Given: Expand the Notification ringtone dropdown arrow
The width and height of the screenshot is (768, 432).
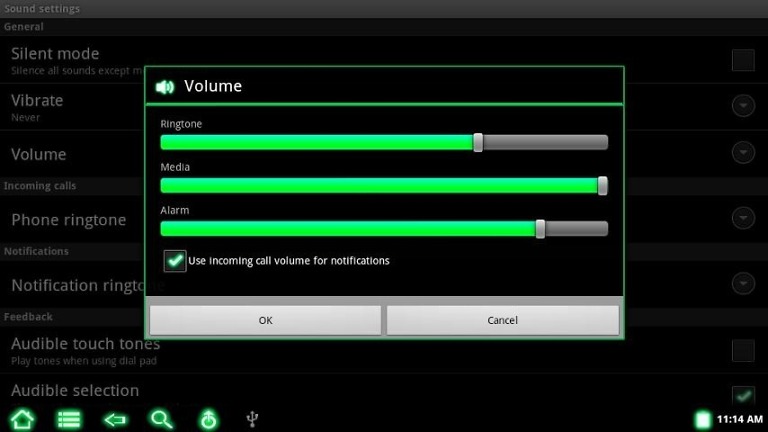Looking at the screenshot, I should click(x=743, y=284).
